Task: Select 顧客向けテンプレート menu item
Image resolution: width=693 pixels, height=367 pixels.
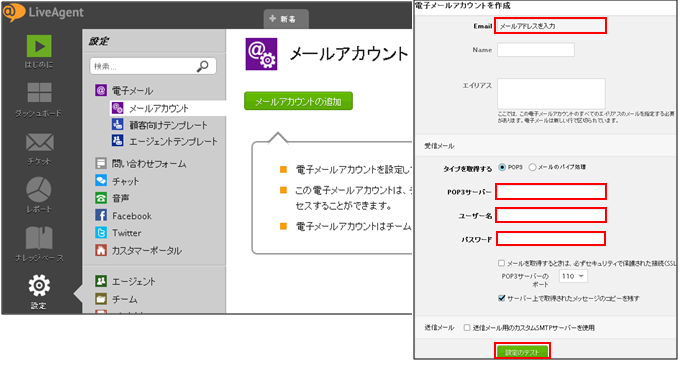Action: [x=168, y=125]
